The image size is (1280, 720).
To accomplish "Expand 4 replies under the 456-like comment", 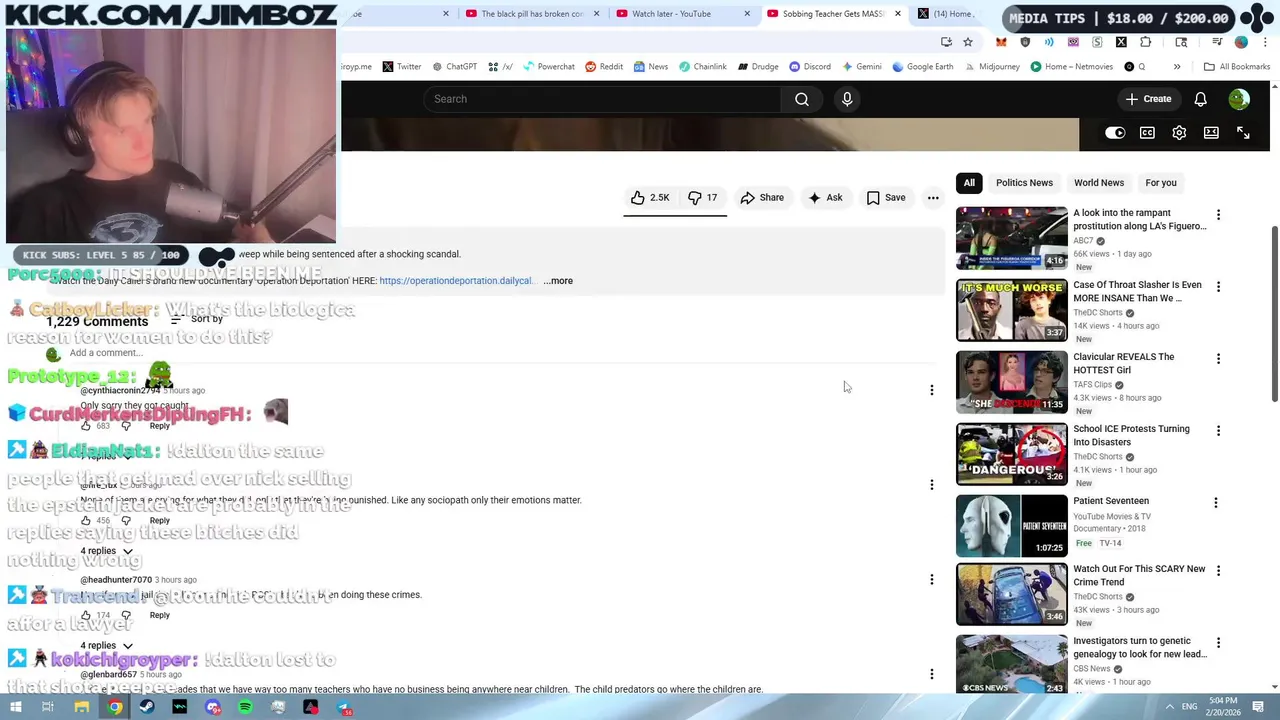I will 106,551.
